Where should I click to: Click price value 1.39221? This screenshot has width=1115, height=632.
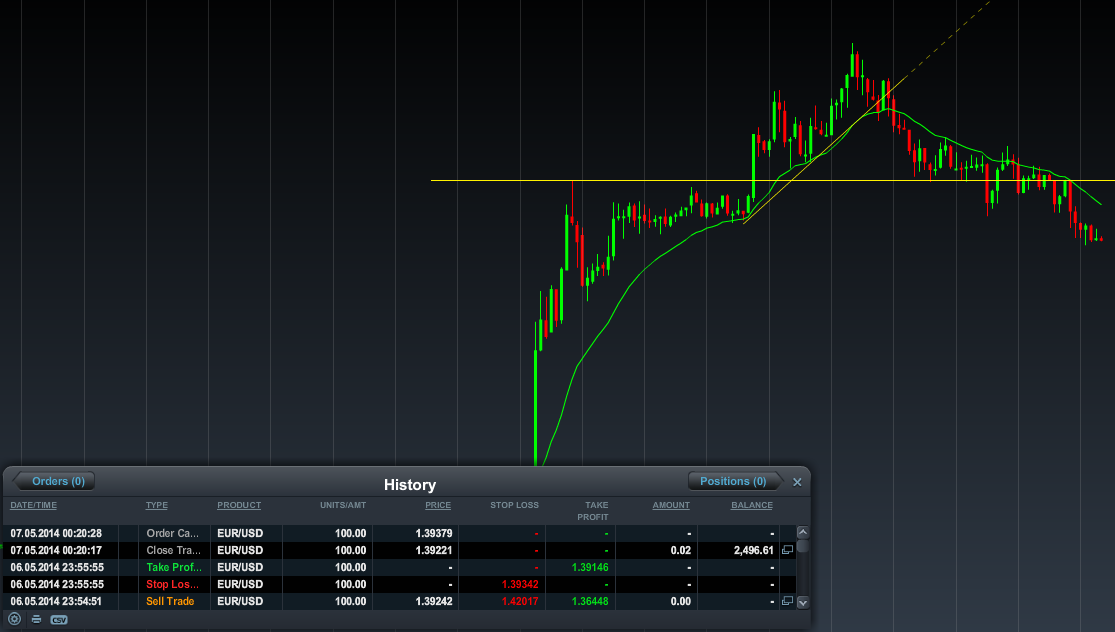coord(434,550)
